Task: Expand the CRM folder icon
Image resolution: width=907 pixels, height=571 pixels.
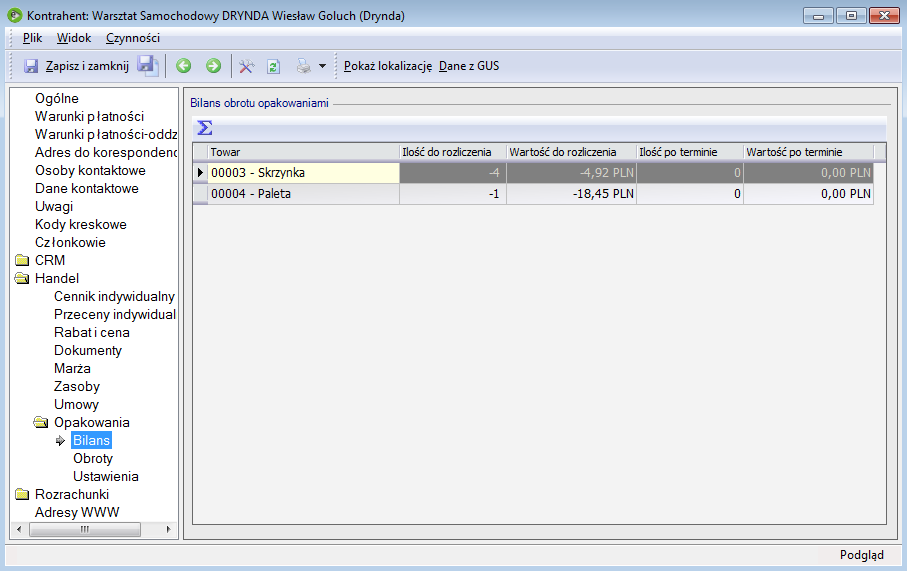Action: 22,260
